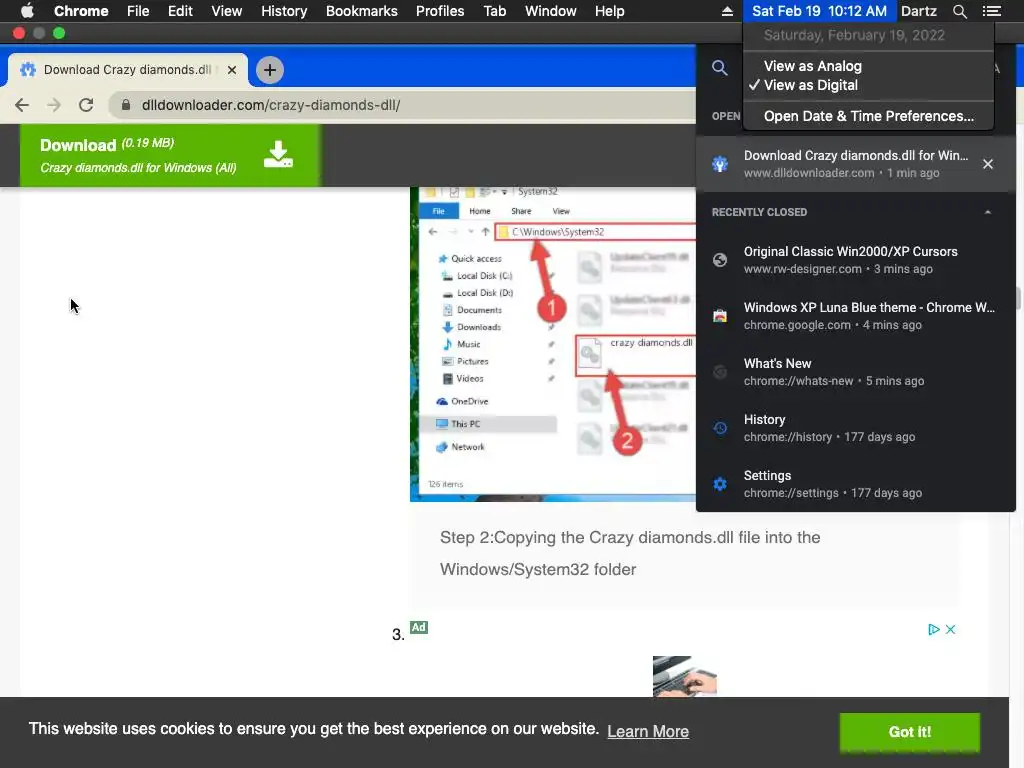Collapse the Recently Closed section

coord(987,212)
